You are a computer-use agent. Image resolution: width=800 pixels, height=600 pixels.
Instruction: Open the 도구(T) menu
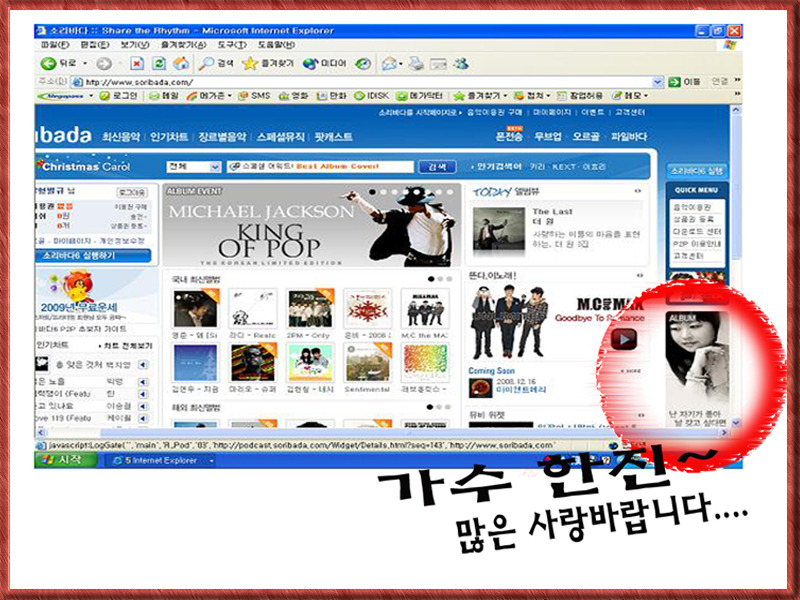232,45
